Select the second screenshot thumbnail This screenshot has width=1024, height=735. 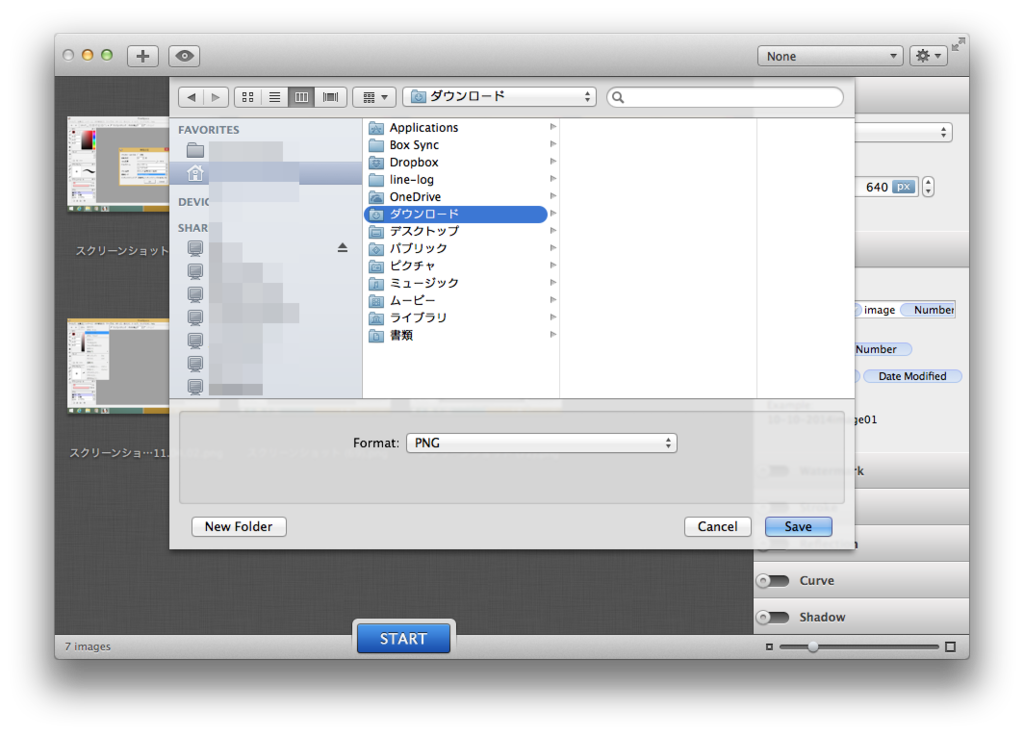coord(118,366)
